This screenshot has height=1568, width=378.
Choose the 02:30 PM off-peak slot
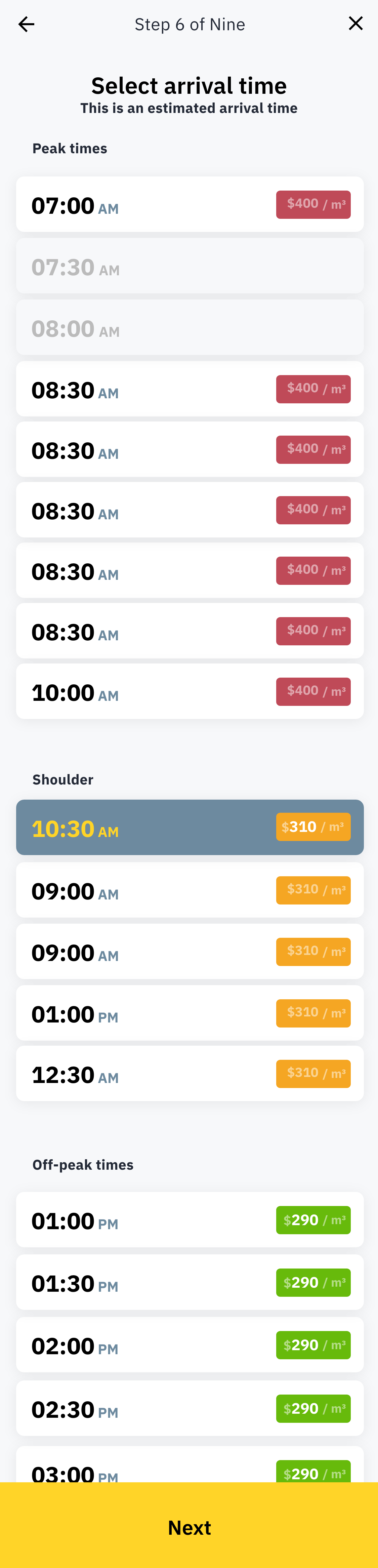(189, 1409)
